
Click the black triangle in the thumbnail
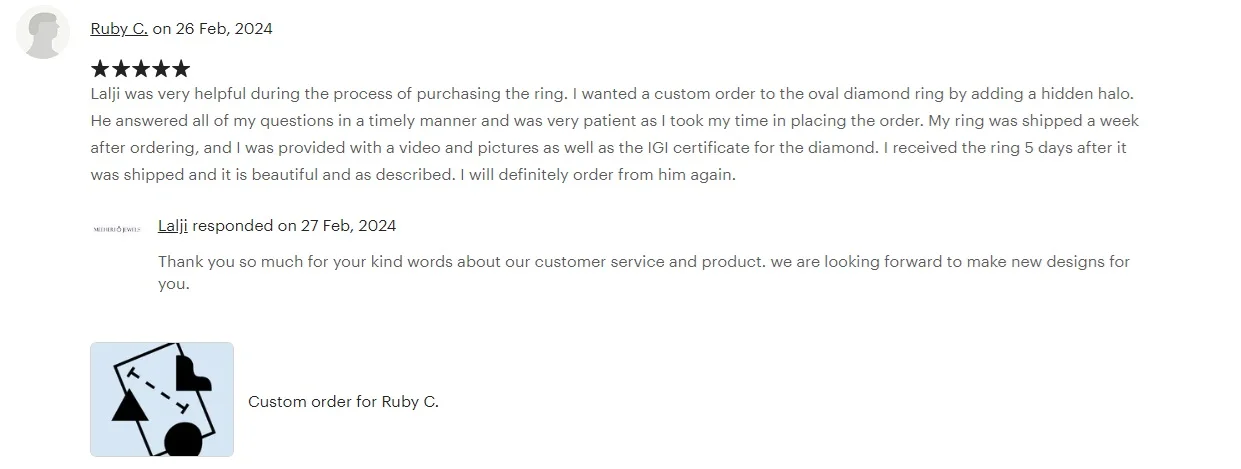(130, 407)
